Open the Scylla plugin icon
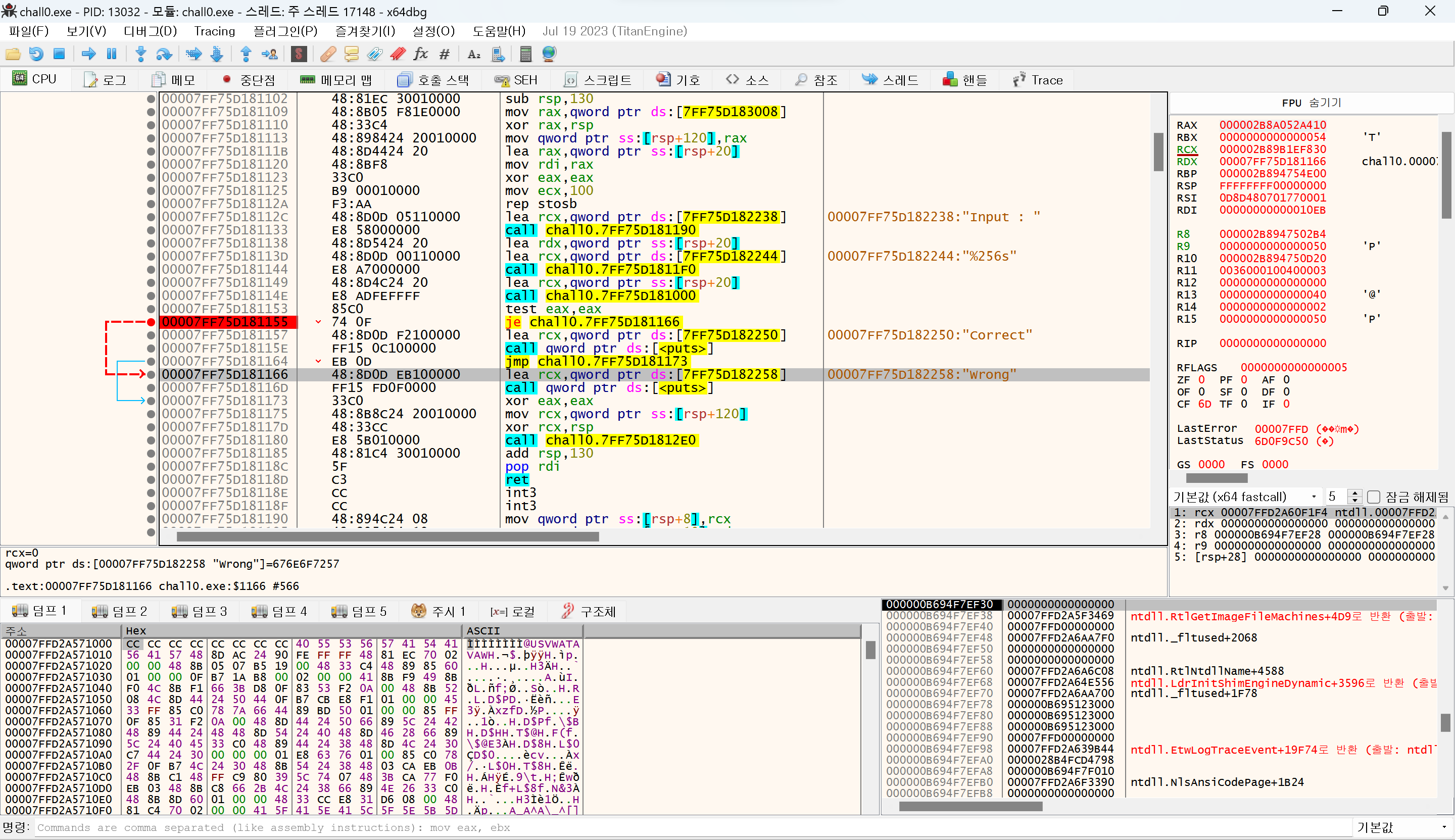This screenshot has width=1455, height=840. 298,54
